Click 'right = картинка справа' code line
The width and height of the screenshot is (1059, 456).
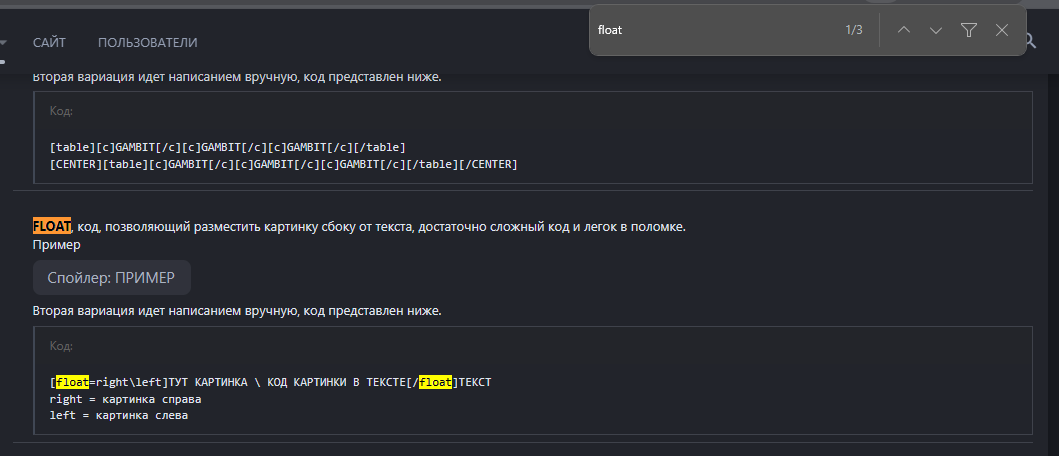pyautogui.click(x=125, y=398)
